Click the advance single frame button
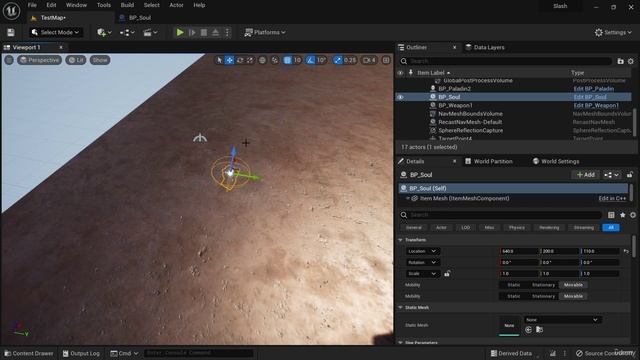Screen dimensions: 640x360 click(x=192, y=32)
